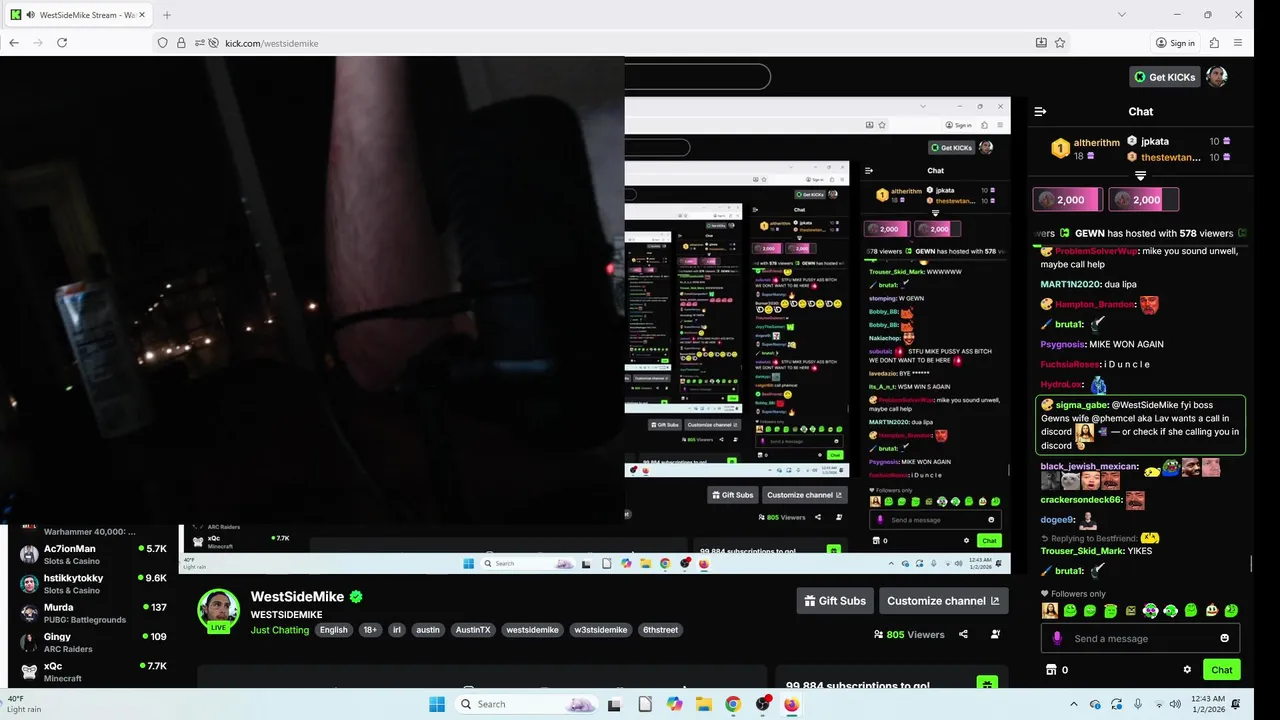
Task: Select the 6thstreet tag
Action: pyautogui.click(x=661, y=630)
